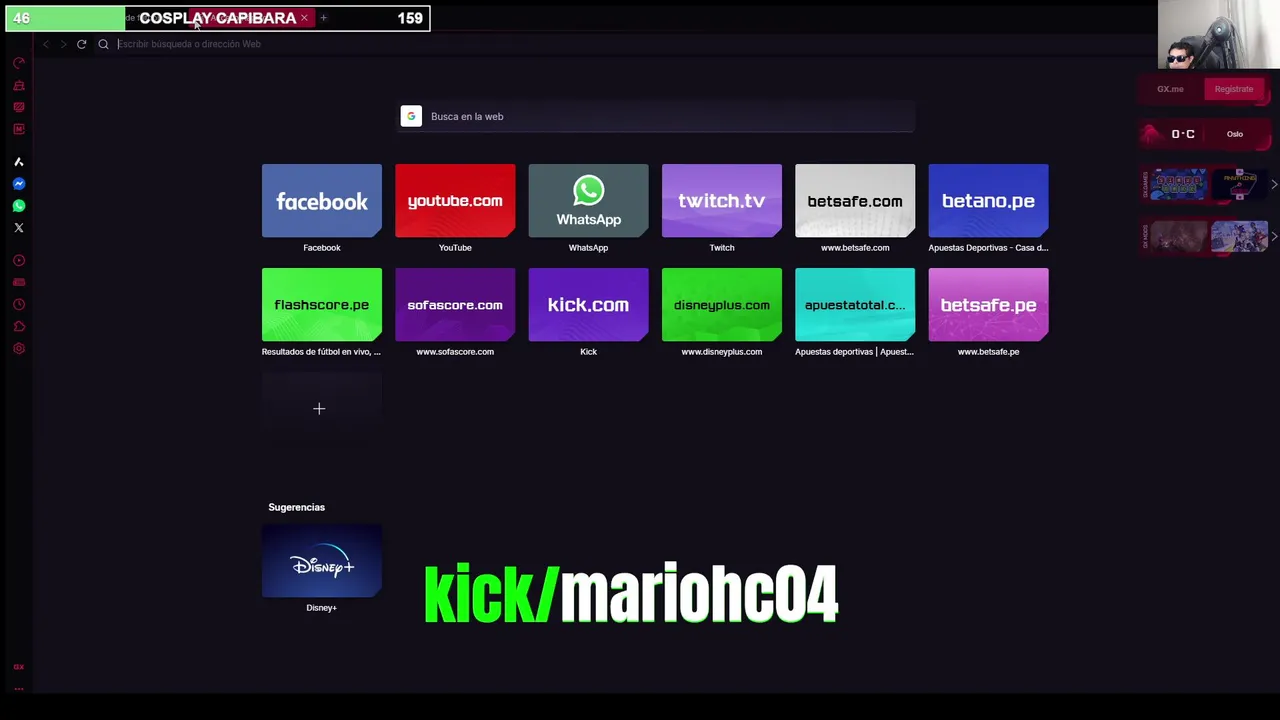The height and width of the screenshot is (720, 1280).
Task: Open the Aria AI icon in sidebar
Action: [x=18, y=161]
